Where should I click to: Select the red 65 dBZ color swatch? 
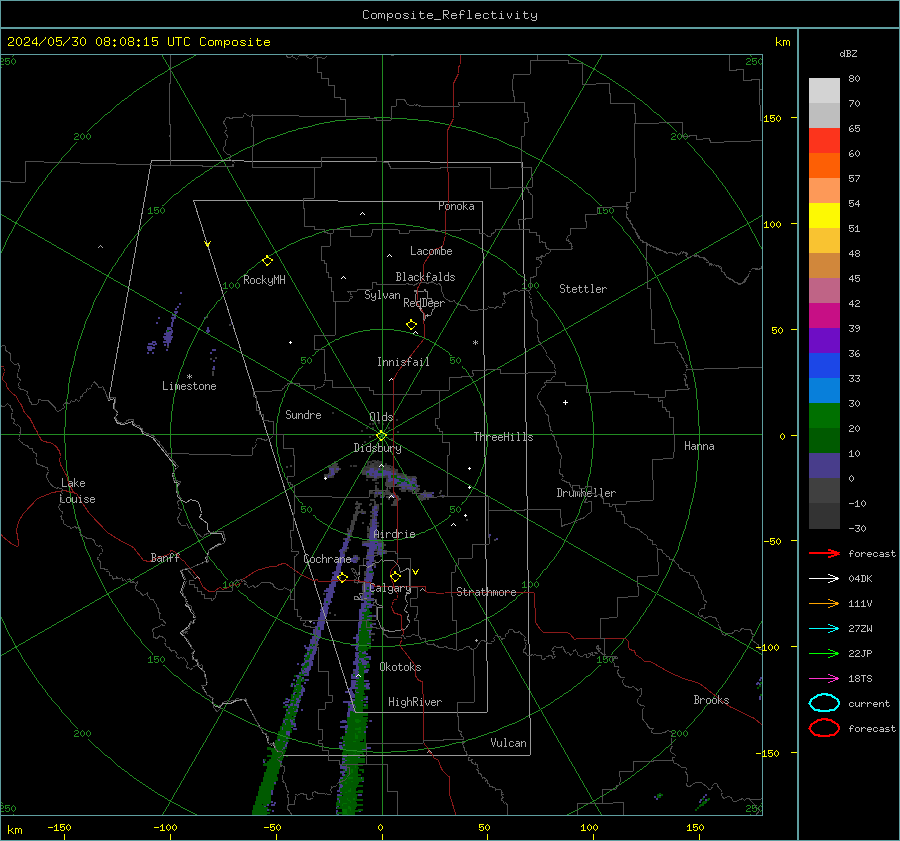824,140
